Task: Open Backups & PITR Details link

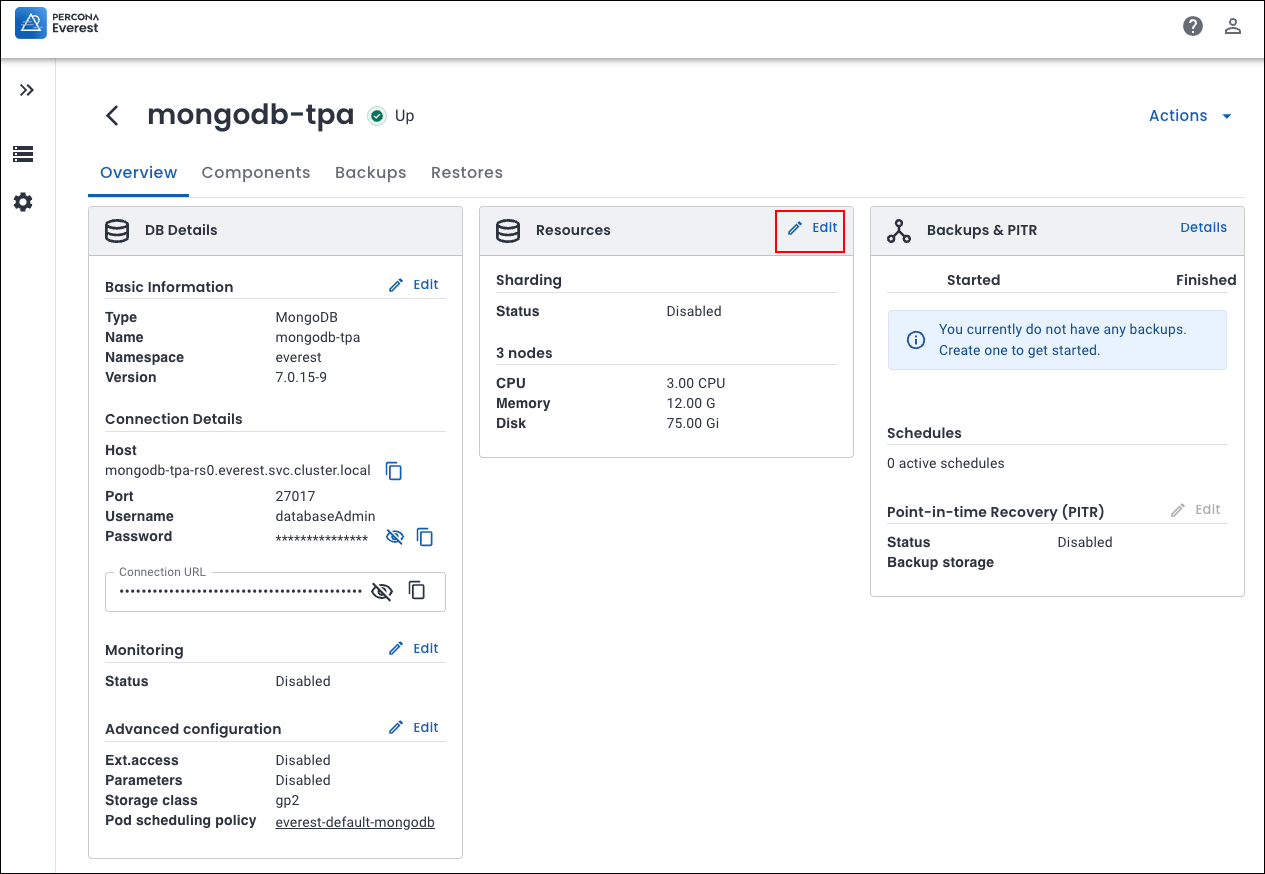Action: [x=1203, y=228]
